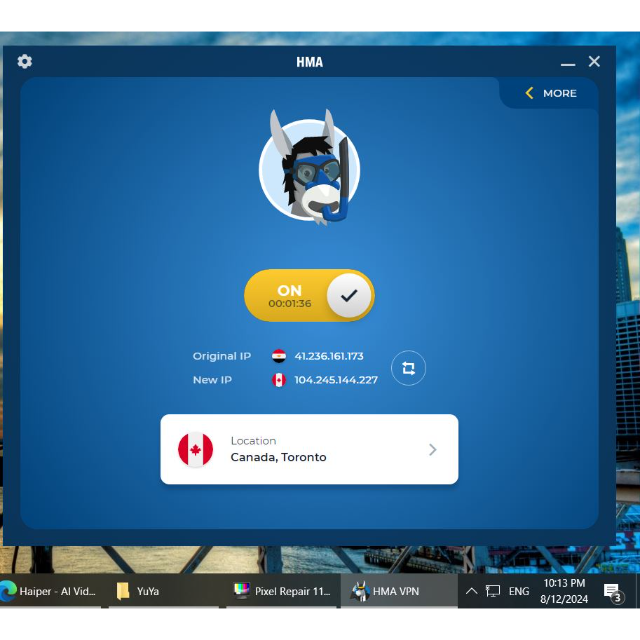Open the notification center icon
Screen dimensions: 640x640
(x=612, y=592)
